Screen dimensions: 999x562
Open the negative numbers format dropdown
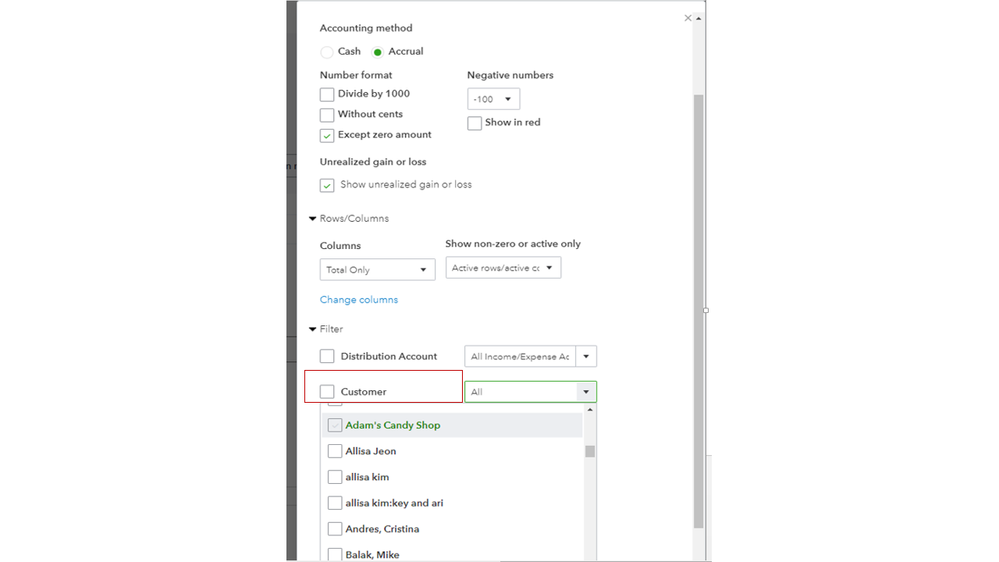point(493,99)
